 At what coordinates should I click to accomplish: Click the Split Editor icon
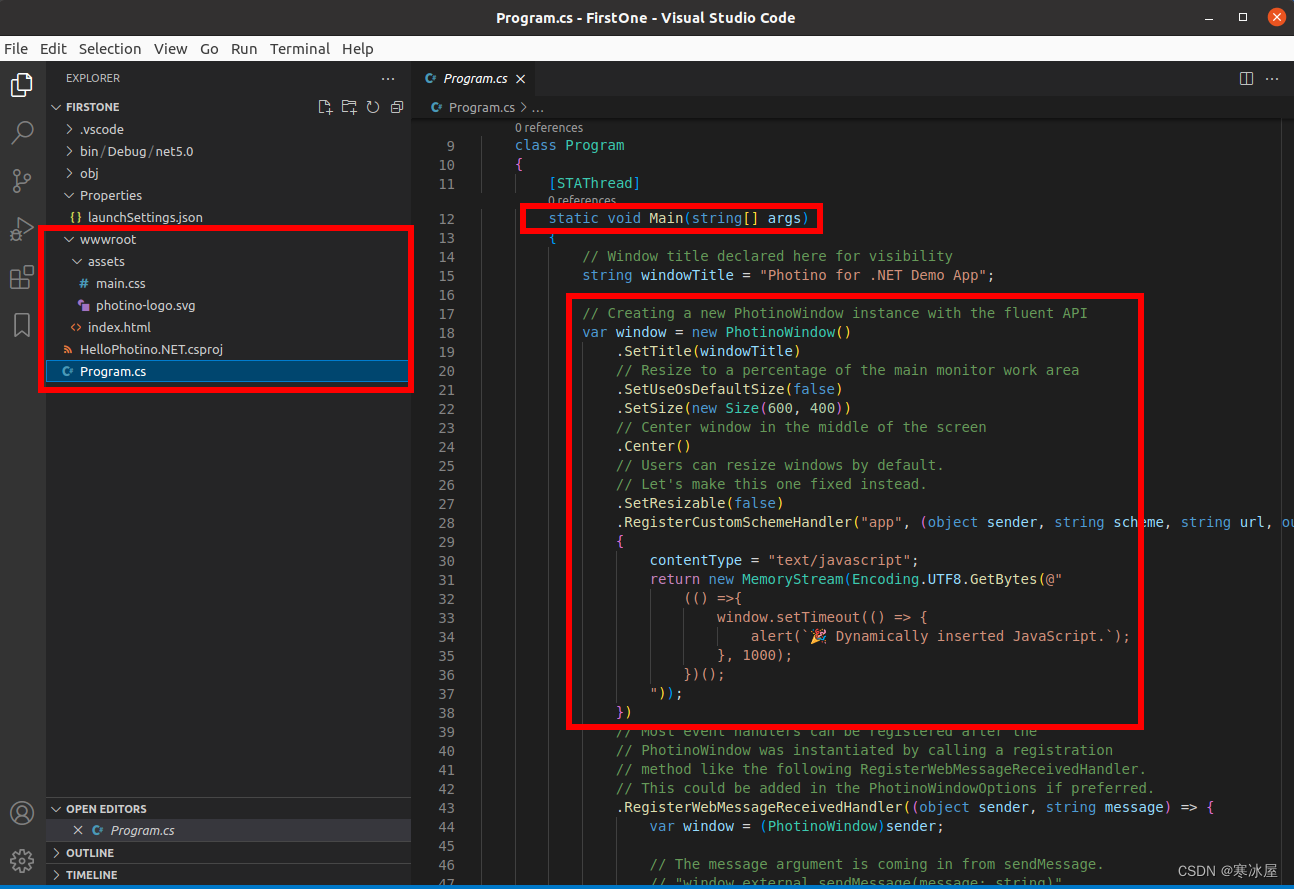1246,78
